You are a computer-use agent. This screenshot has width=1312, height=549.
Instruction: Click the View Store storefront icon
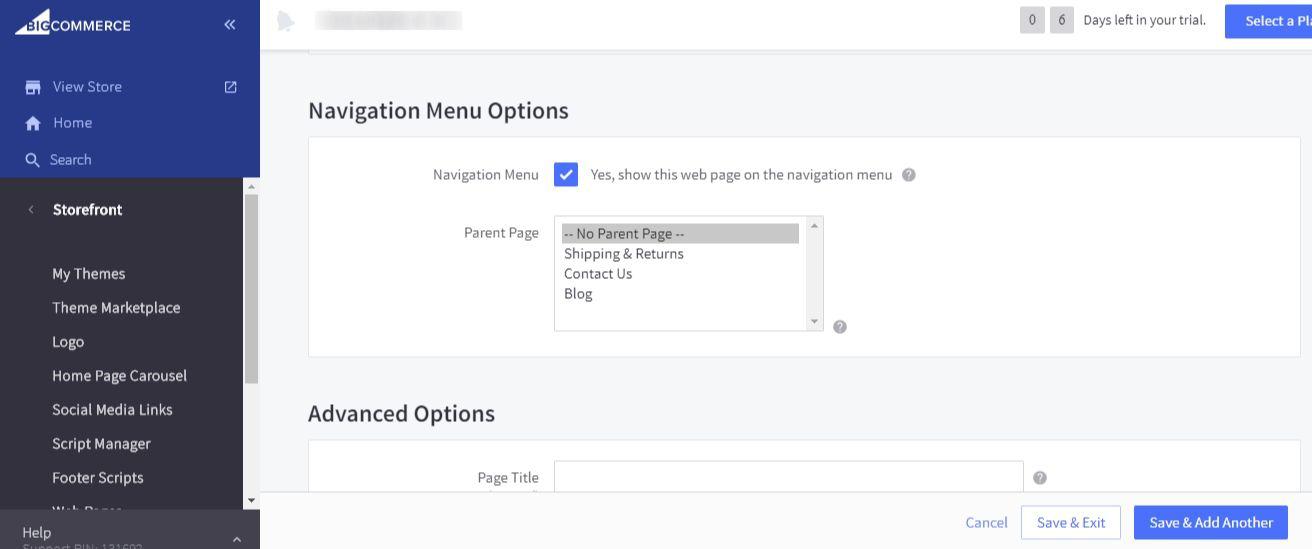coord(33,87)
